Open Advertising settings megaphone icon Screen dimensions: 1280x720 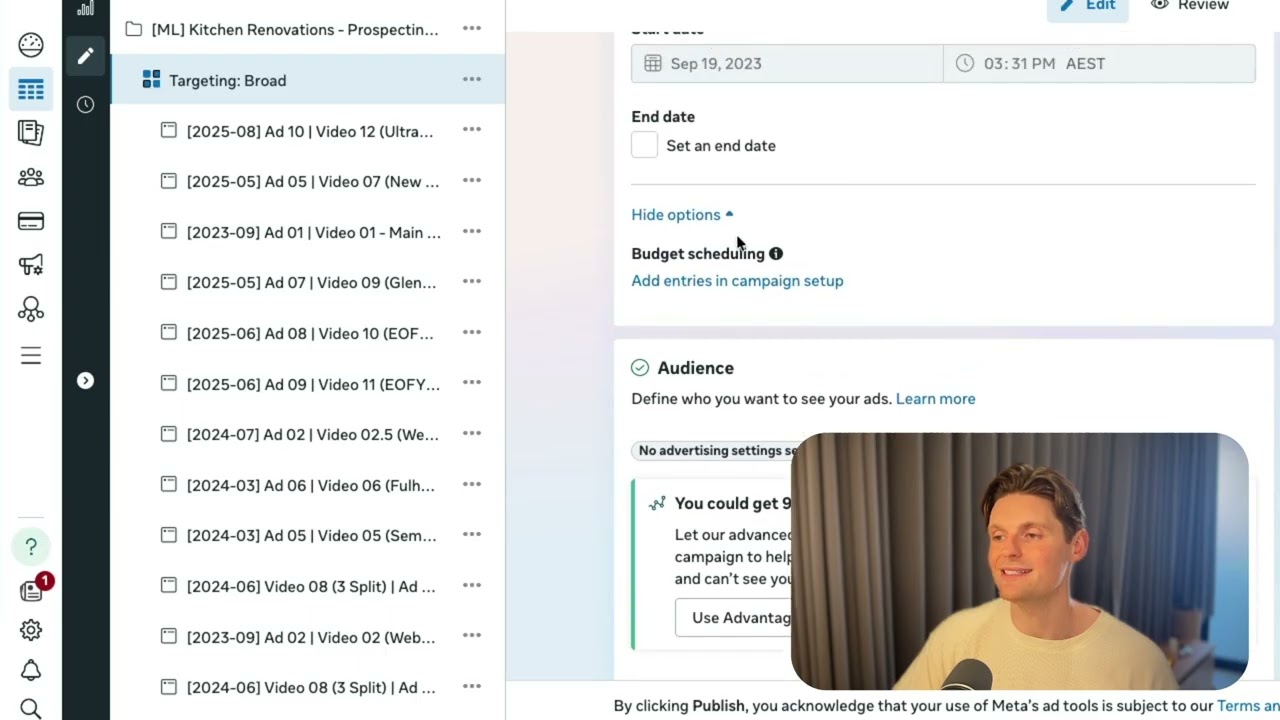pos(31,265)
